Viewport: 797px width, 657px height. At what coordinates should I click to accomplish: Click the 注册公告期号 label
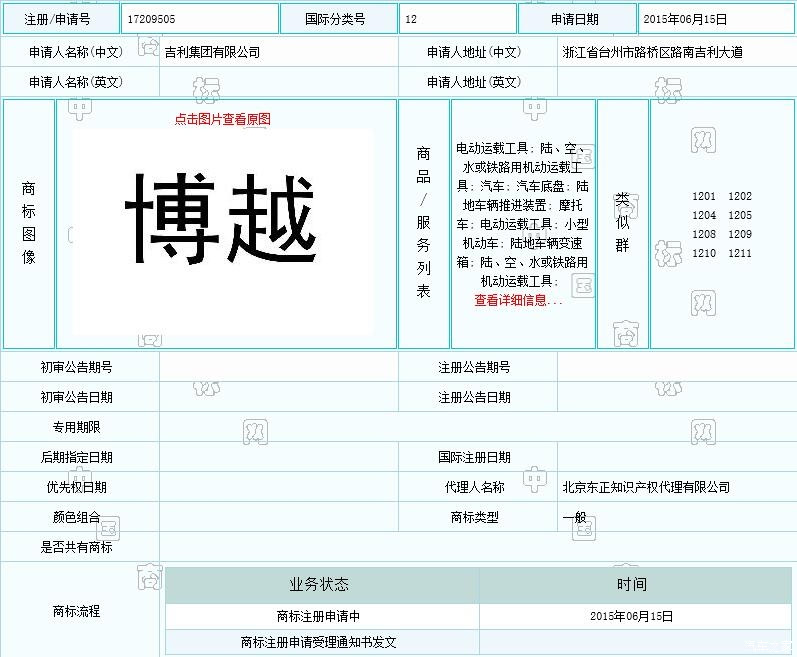point(474,367)
